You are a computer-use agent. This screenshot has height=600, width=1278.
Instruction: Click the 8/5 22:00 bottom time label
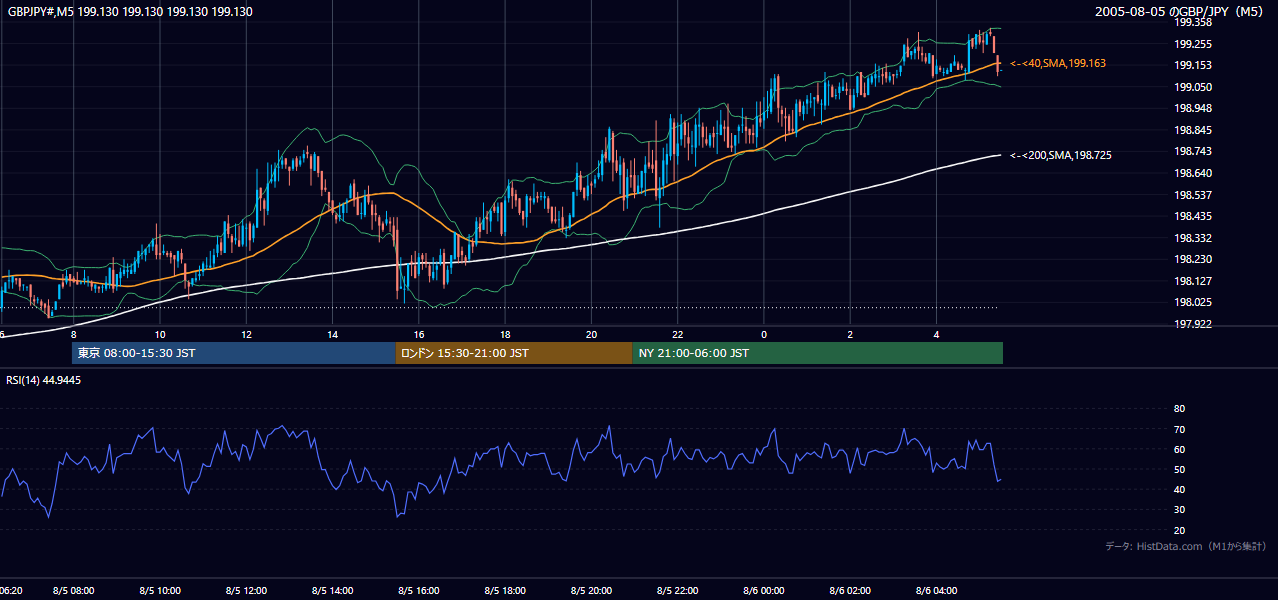pos(677,590)
